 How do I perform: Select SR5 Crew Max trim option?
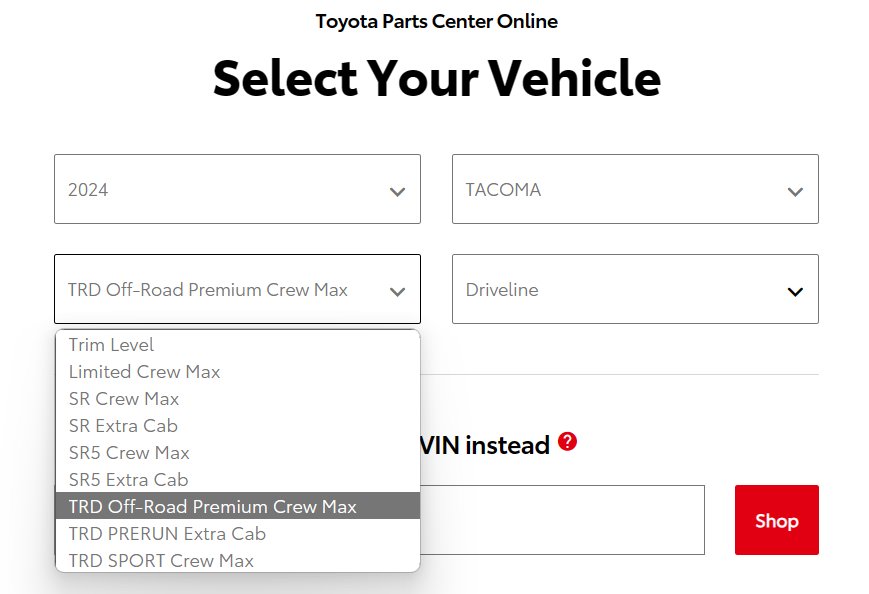click(238, 452)
